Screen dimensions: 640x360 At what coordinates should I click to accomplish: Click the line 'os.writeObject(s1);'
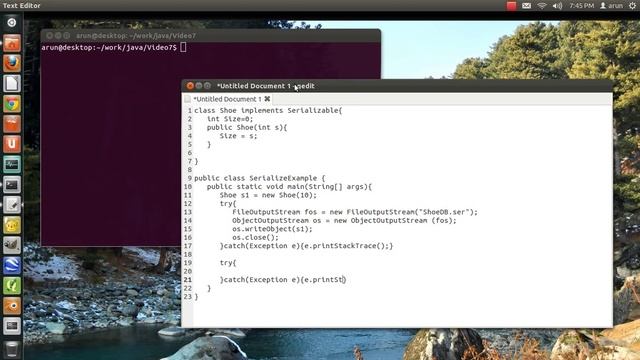pos(272,229)
